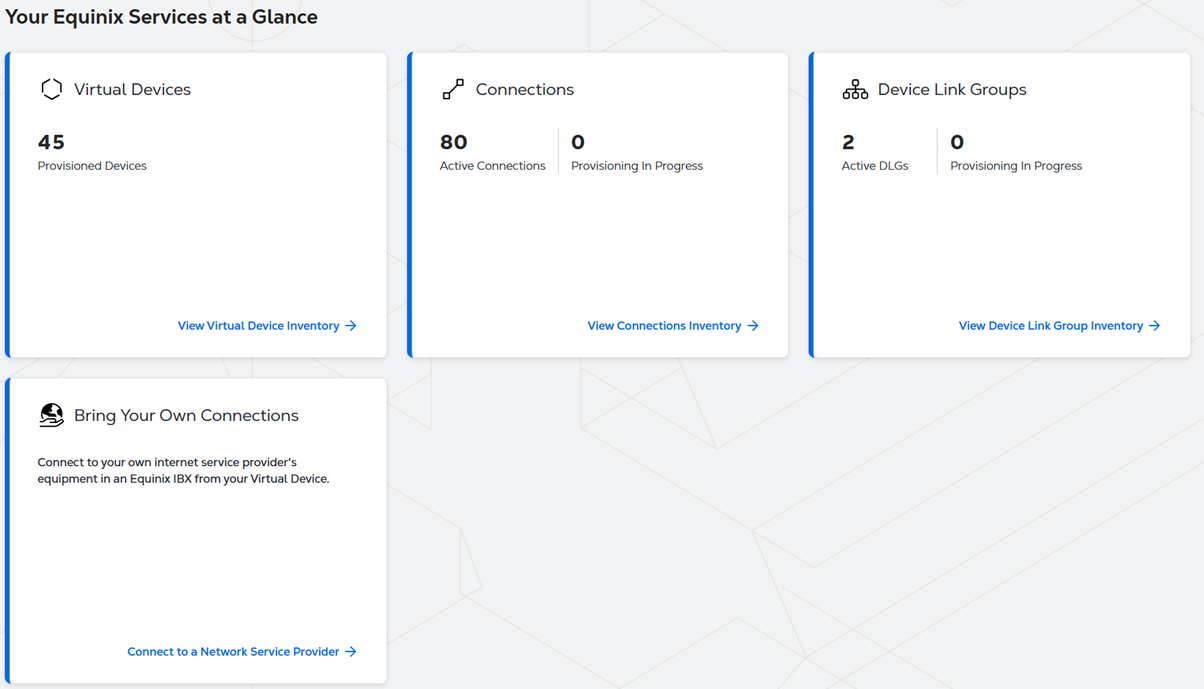Select the Connections card title
Image resolution: width=1204 pixels, height=689 pixels.
tap(525, 89)
